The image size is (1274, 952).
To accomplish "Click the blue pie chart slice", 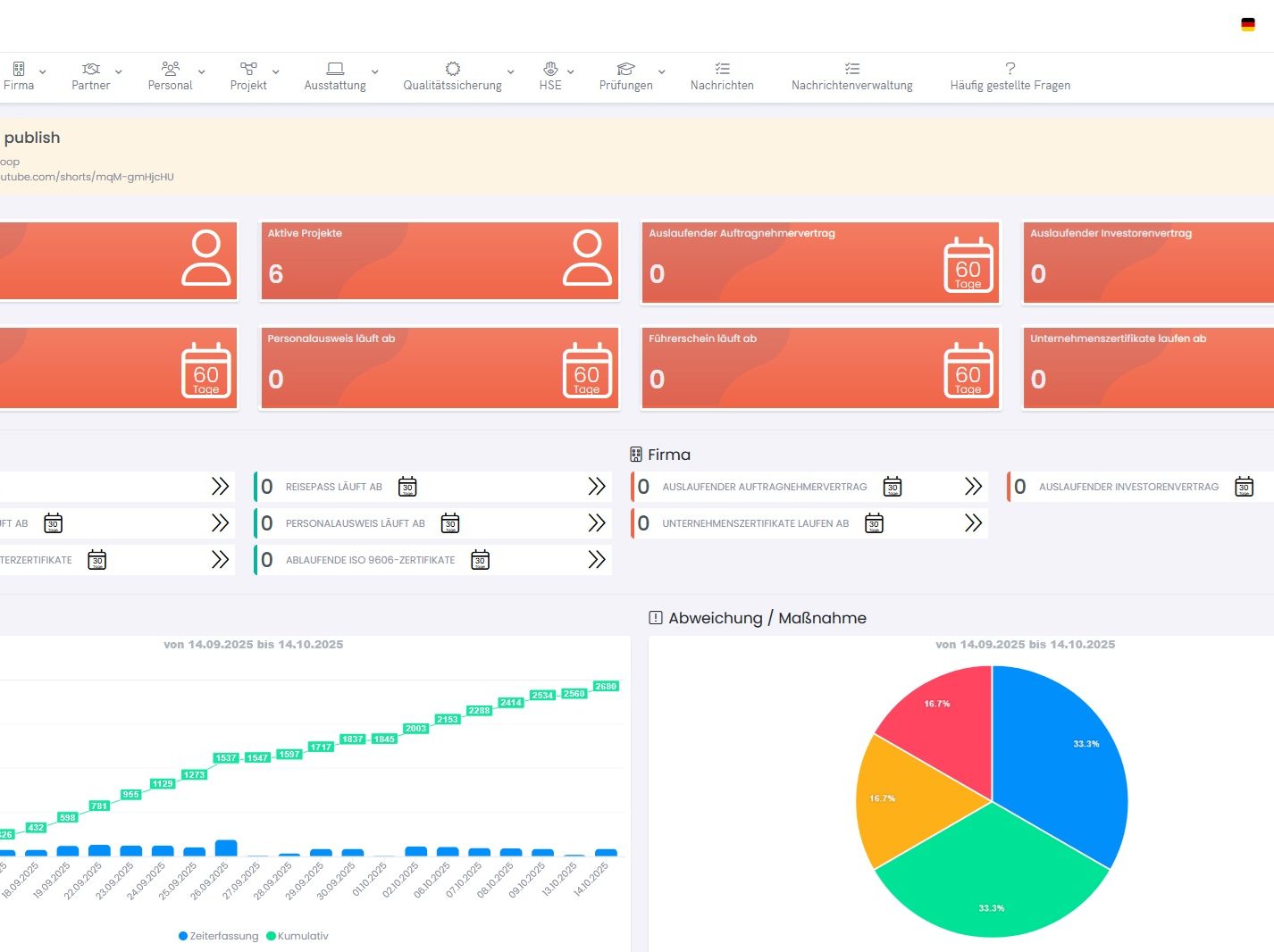I will (1063, 759).
